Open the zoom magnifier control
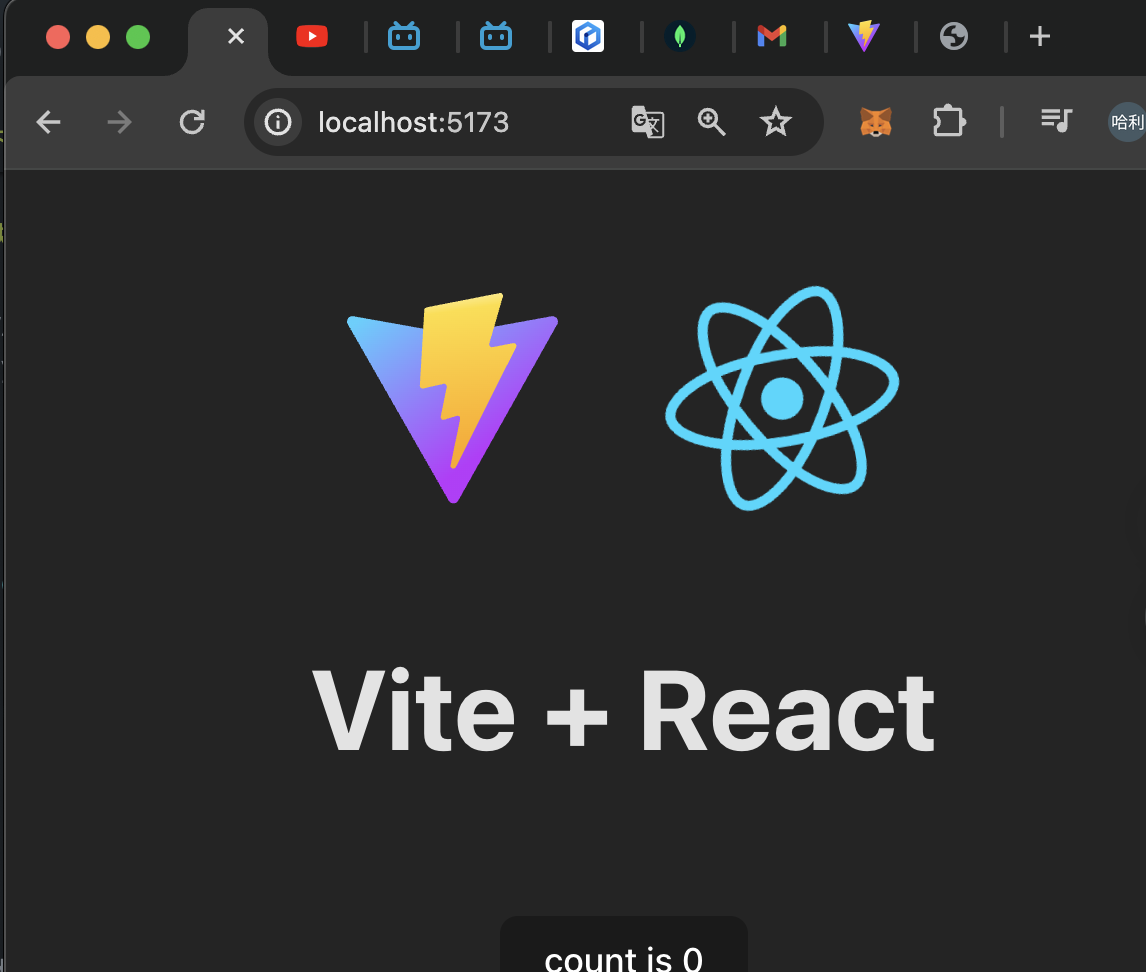The image size is (1146, 972). pos(711,122)
